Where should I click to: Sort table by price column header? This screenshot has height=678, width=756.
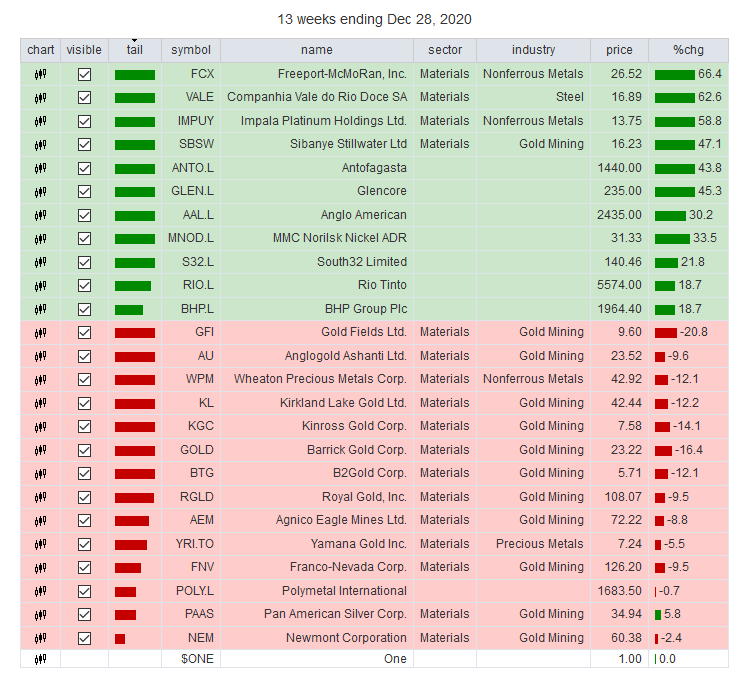tap(619, 50)
